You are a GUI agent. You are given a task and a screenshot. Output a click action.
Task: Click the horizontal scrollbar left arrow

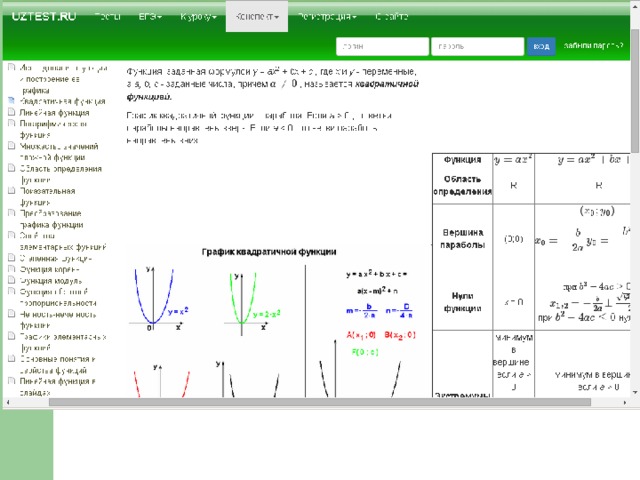[x=7, y=402]
